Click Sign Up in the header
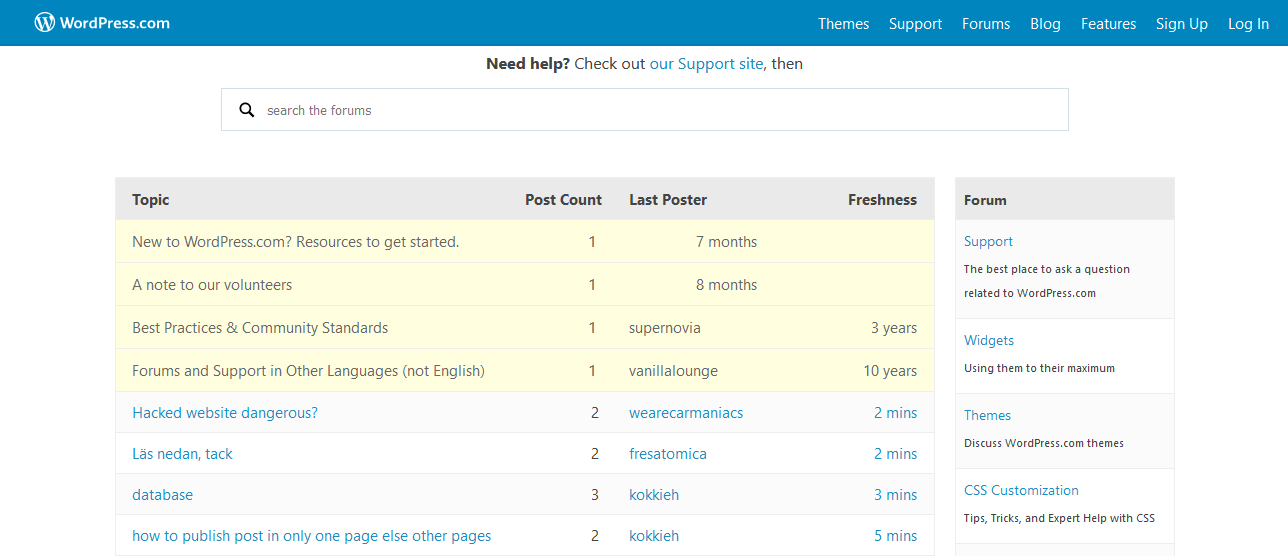1288x556 pixels. (x=1182, y=24)
